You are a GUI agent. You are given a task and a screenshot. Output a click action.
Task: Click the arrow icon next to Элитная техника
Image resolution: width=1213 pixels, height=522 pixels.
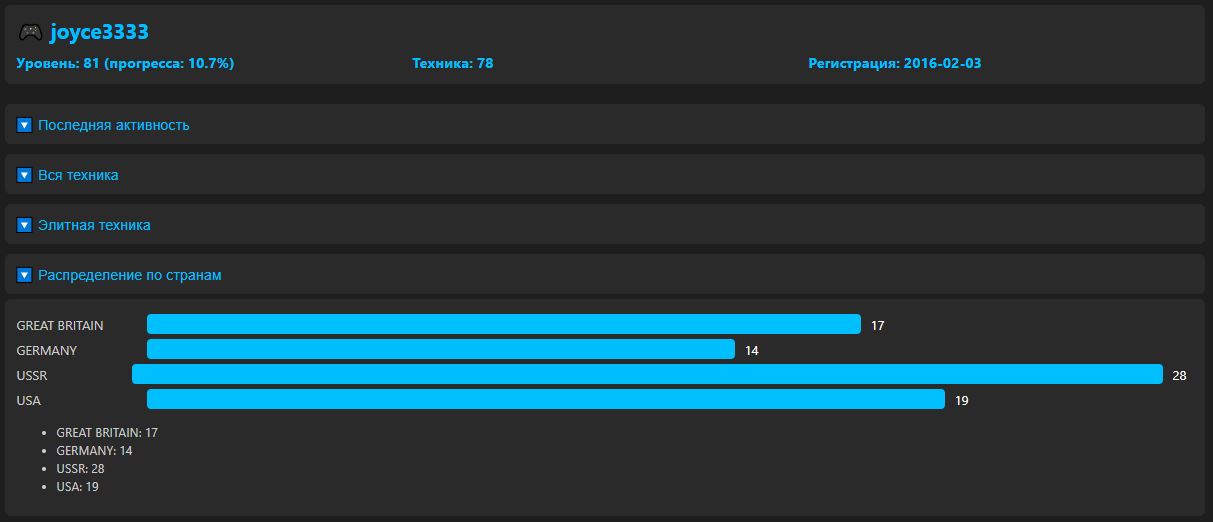tap(25, 225)
